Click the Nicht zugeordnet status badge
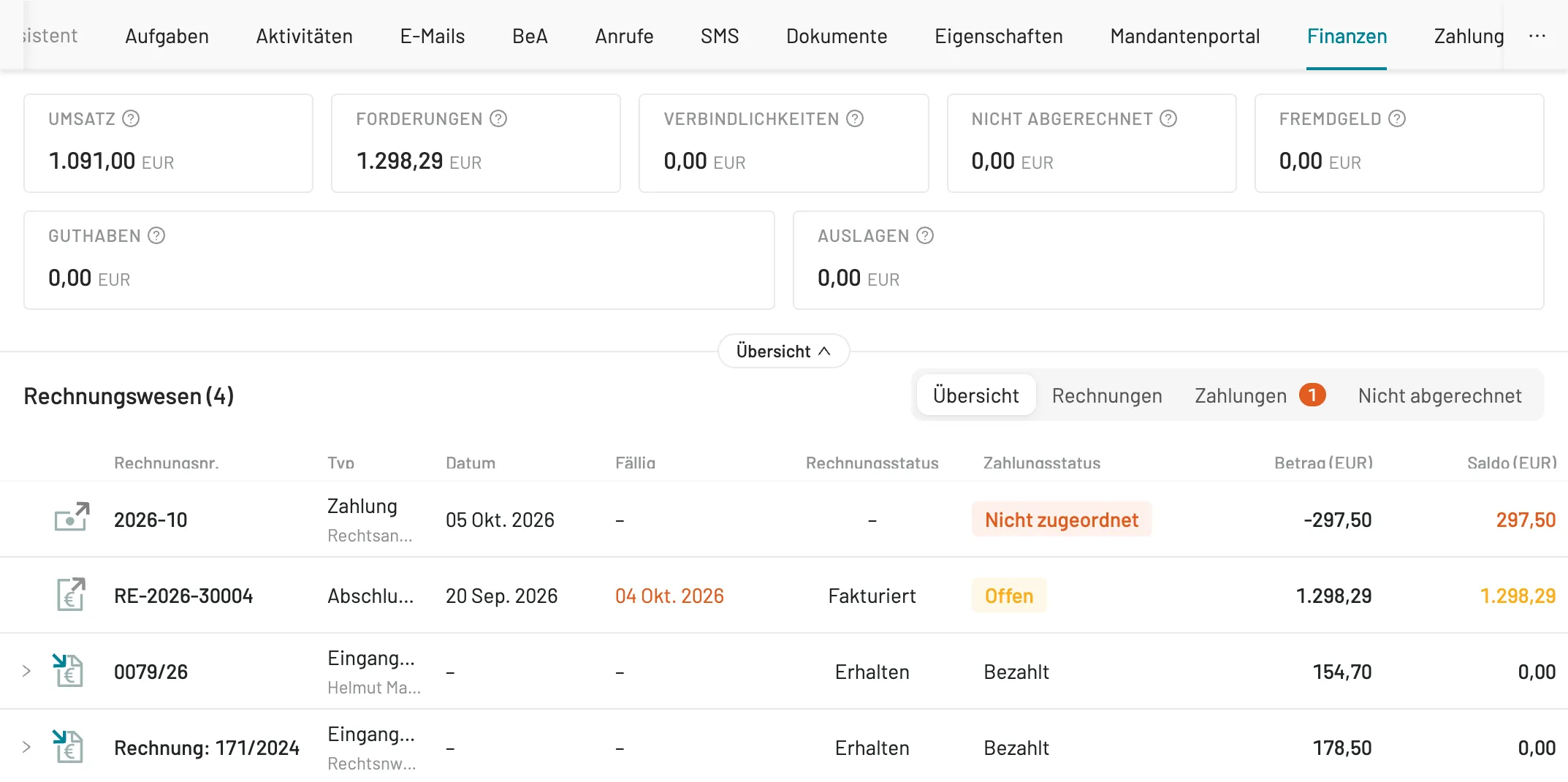Screen dimensions: 1568x782 coord(1061,520)
